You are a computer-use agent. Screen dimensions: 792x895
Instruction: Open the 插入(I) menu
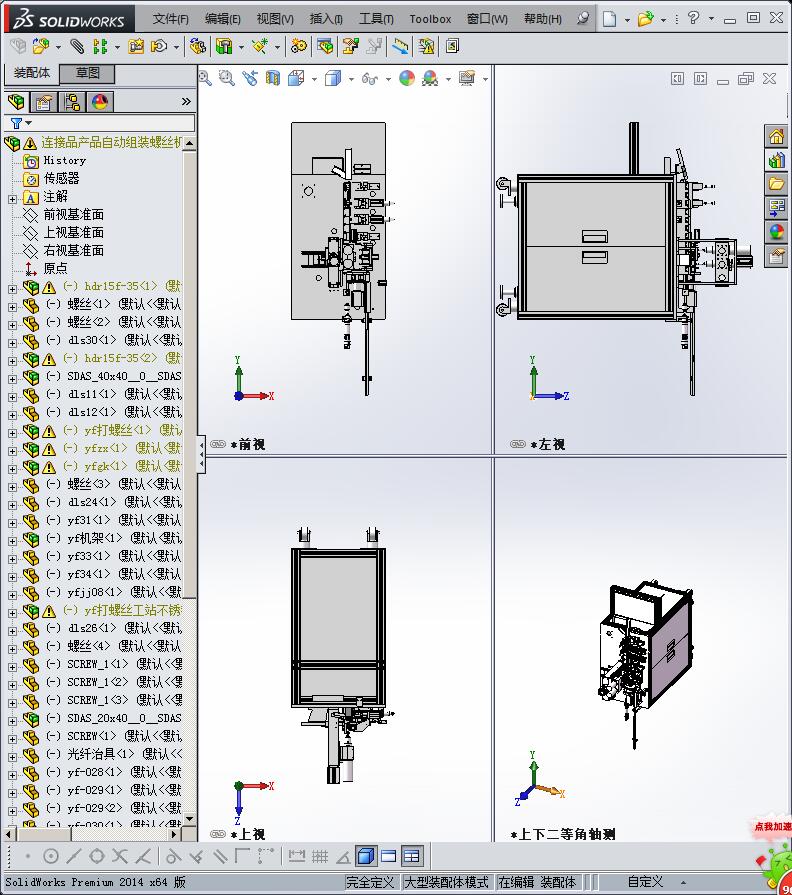326,19
